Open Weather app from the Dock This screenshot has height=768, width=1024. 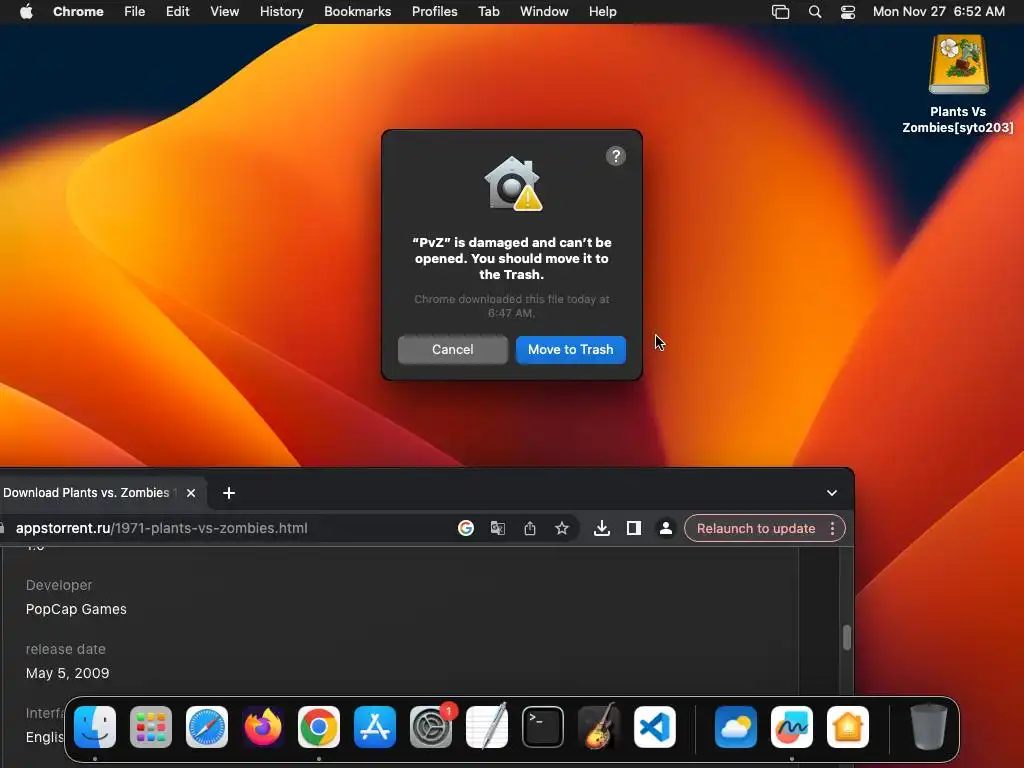[x=736, y=727]
